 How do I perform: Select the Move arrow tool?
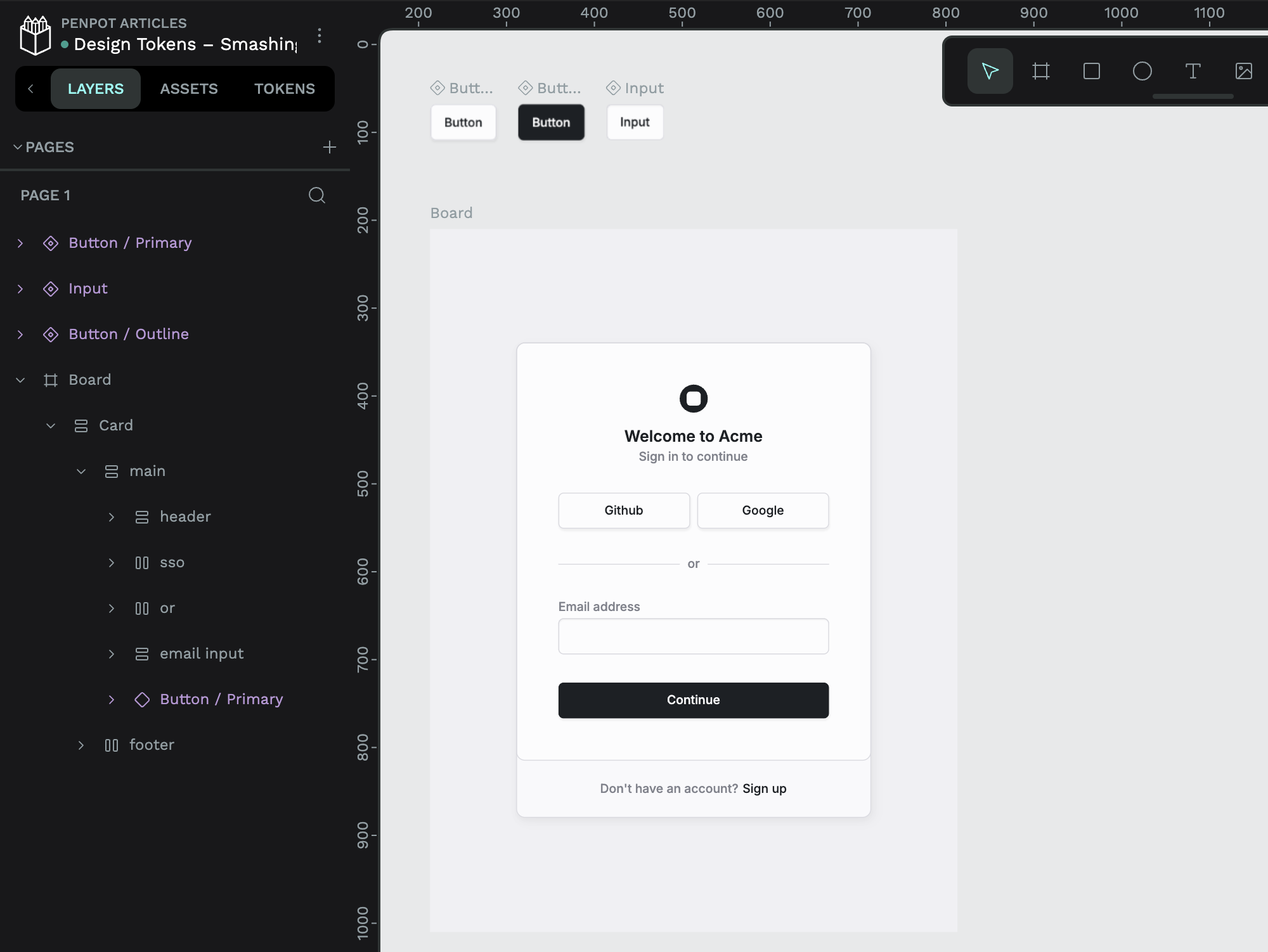click(x=990, y=71)
